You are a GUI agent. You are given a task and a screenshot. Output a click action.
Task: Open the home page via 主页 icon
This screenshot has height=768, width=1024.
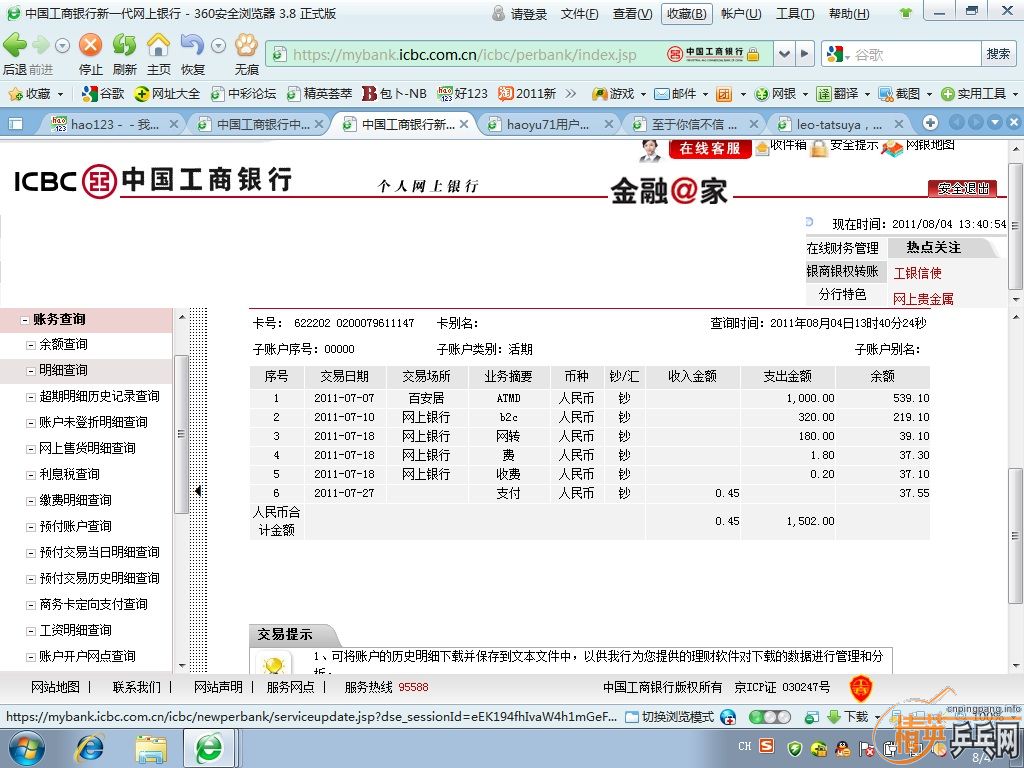158,45
